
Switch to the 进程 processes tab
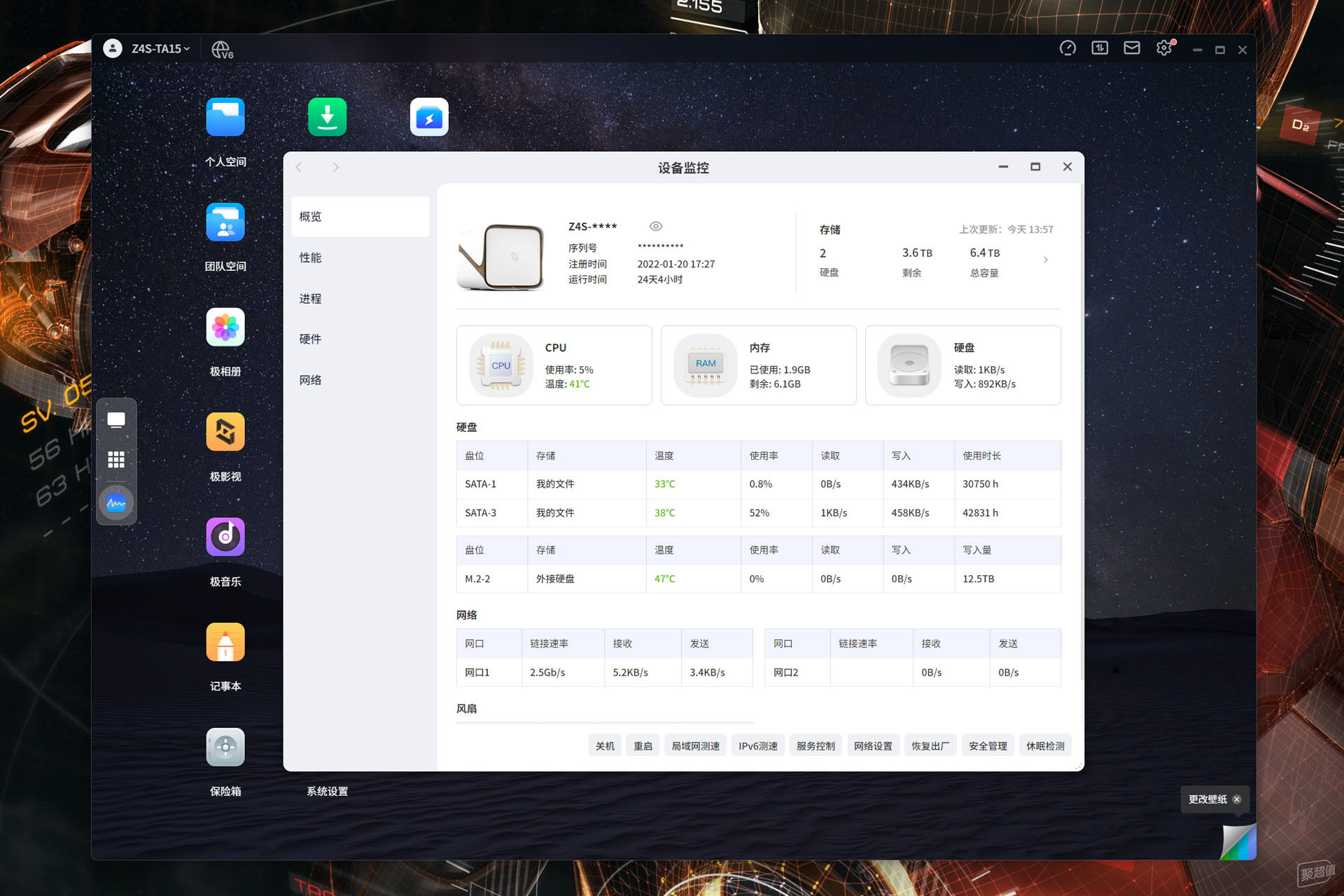tap(360, 298)
